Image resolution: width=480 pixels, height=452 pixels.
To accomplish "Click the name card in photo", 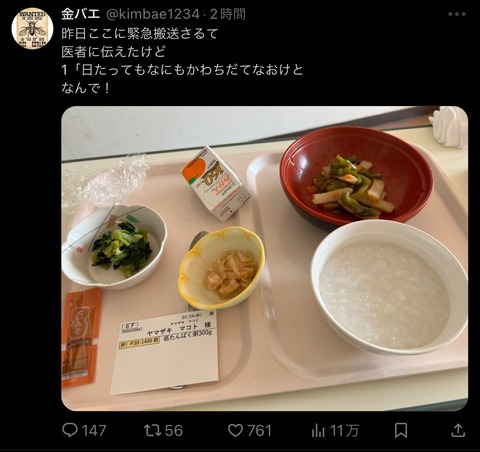I will click(x=165, y=353).
